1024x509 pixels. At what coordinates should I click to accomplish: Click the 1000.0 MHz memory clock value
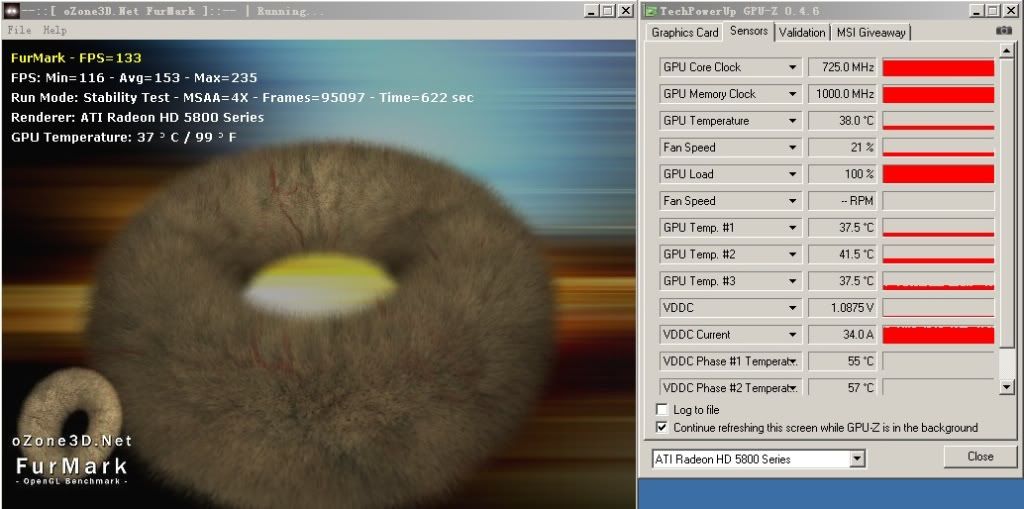tap(842, 94)
